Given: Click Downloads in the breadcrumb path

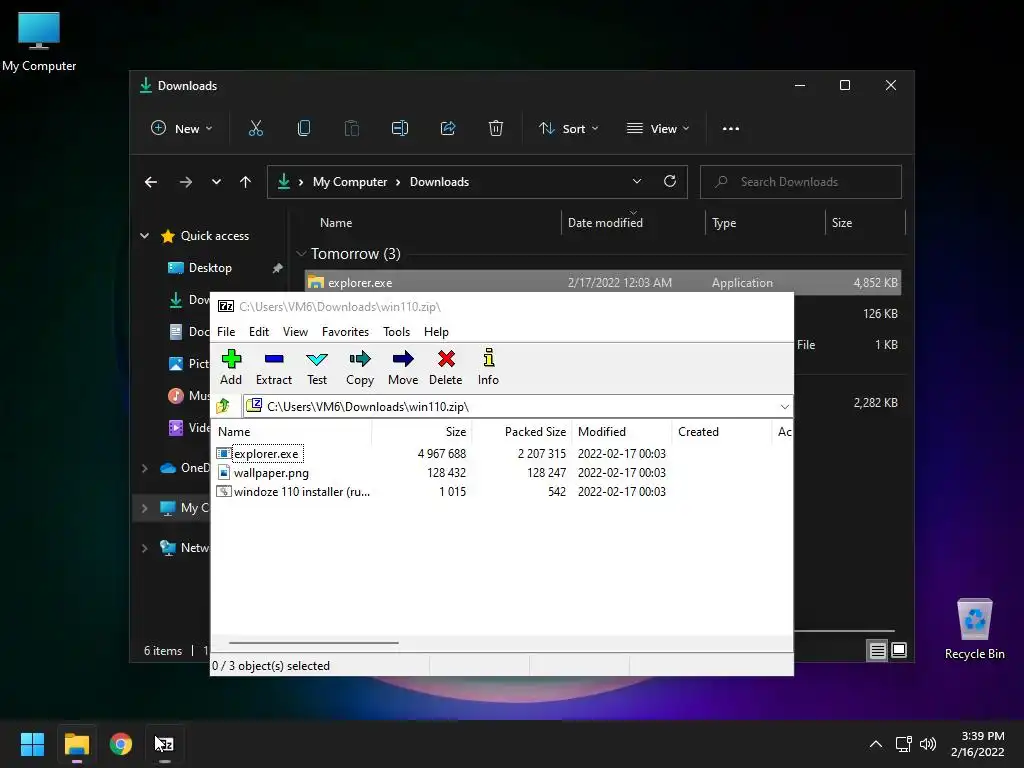Looking at the screenshot, I should coord(439,182).
